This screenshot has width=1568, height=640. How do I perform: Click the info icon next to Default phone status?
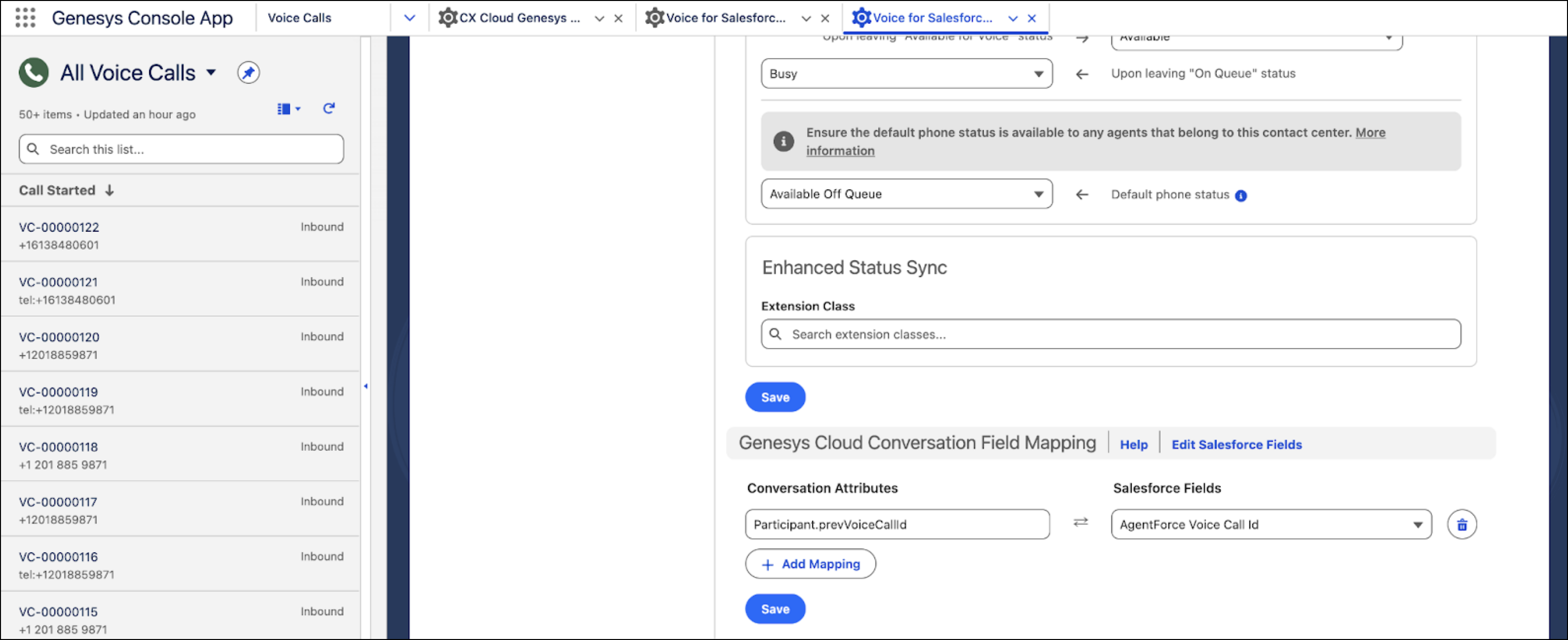(1240, 195)
